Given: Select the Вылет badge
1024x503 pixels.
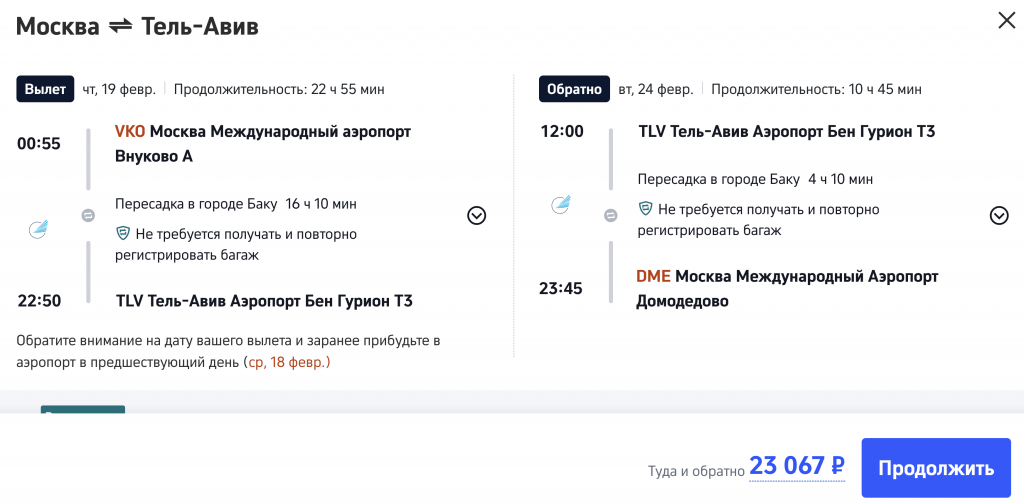Looking at the screenshot, I should [x=45, y=89].
